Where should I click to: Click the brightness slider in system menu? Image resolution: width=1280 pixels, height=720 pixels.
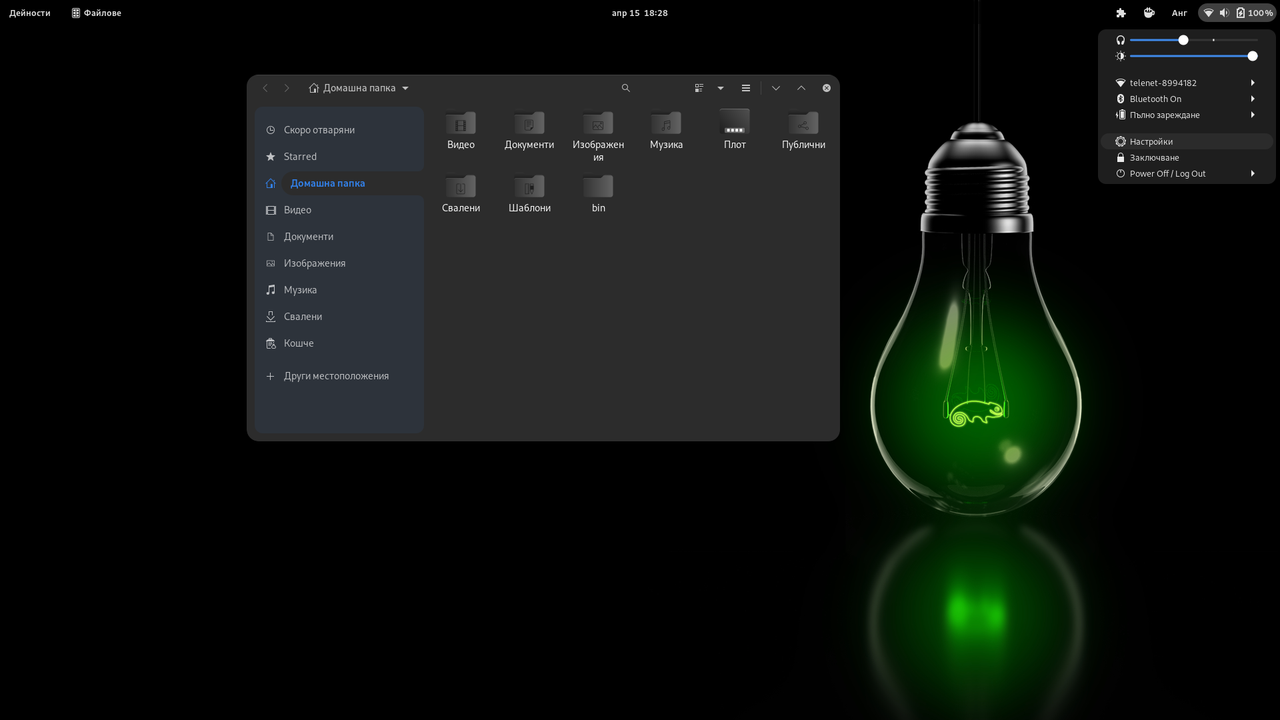(x=1194, y=56)
